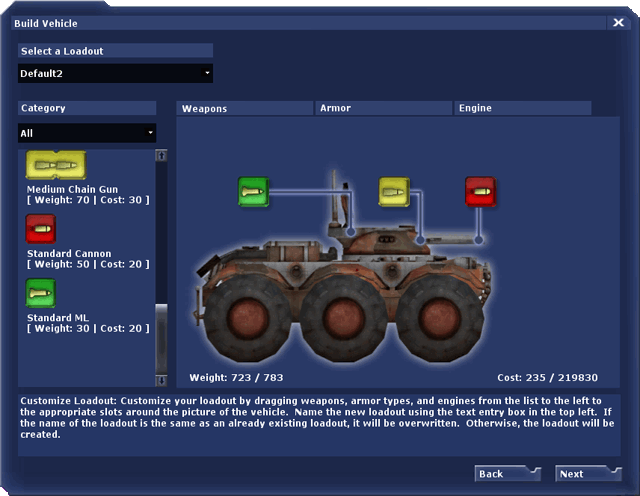Click the Weight: 70 | Cost: 30 stats line
Image resolution: width=640 pixels, height=496 pixels.
(88, 200)
